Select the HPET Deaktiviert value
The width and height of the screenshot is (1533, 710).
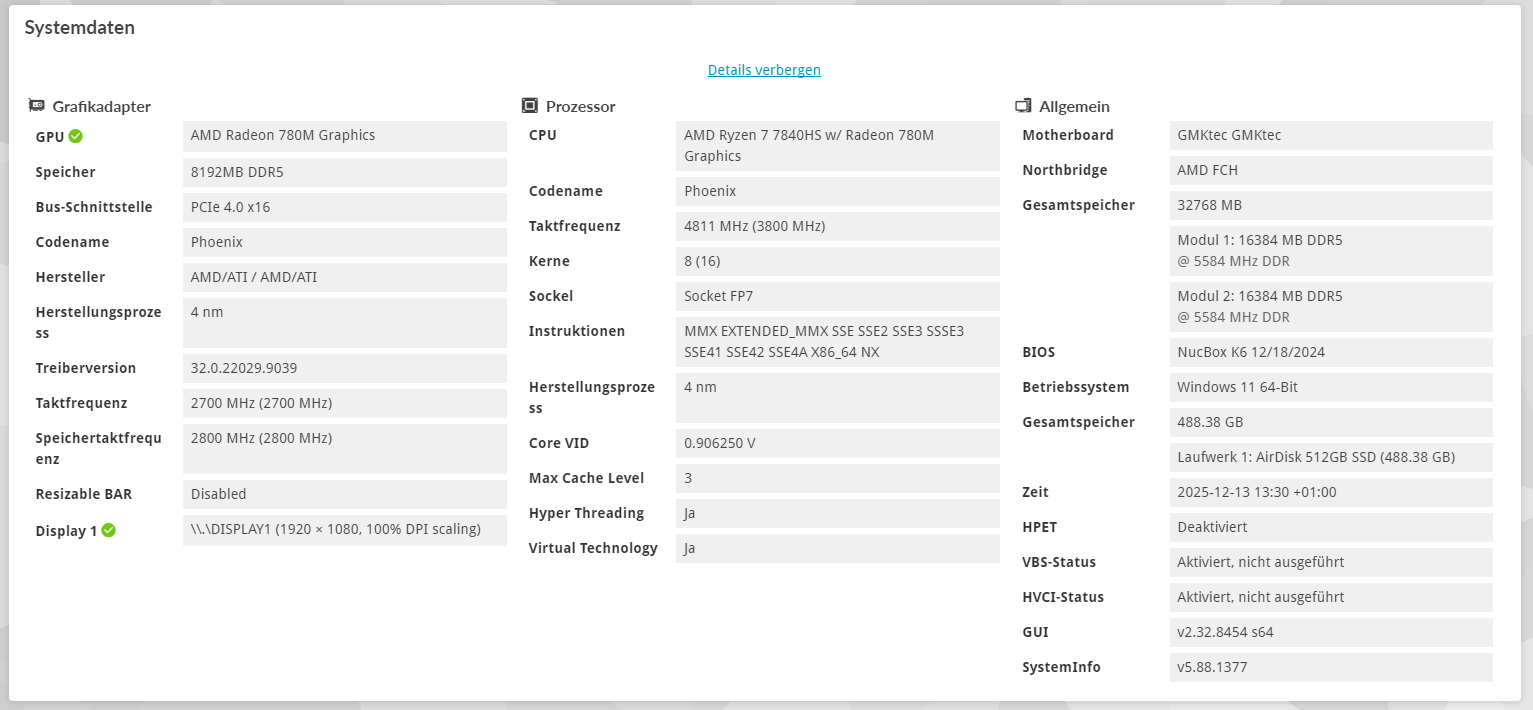click(1331, 527)
